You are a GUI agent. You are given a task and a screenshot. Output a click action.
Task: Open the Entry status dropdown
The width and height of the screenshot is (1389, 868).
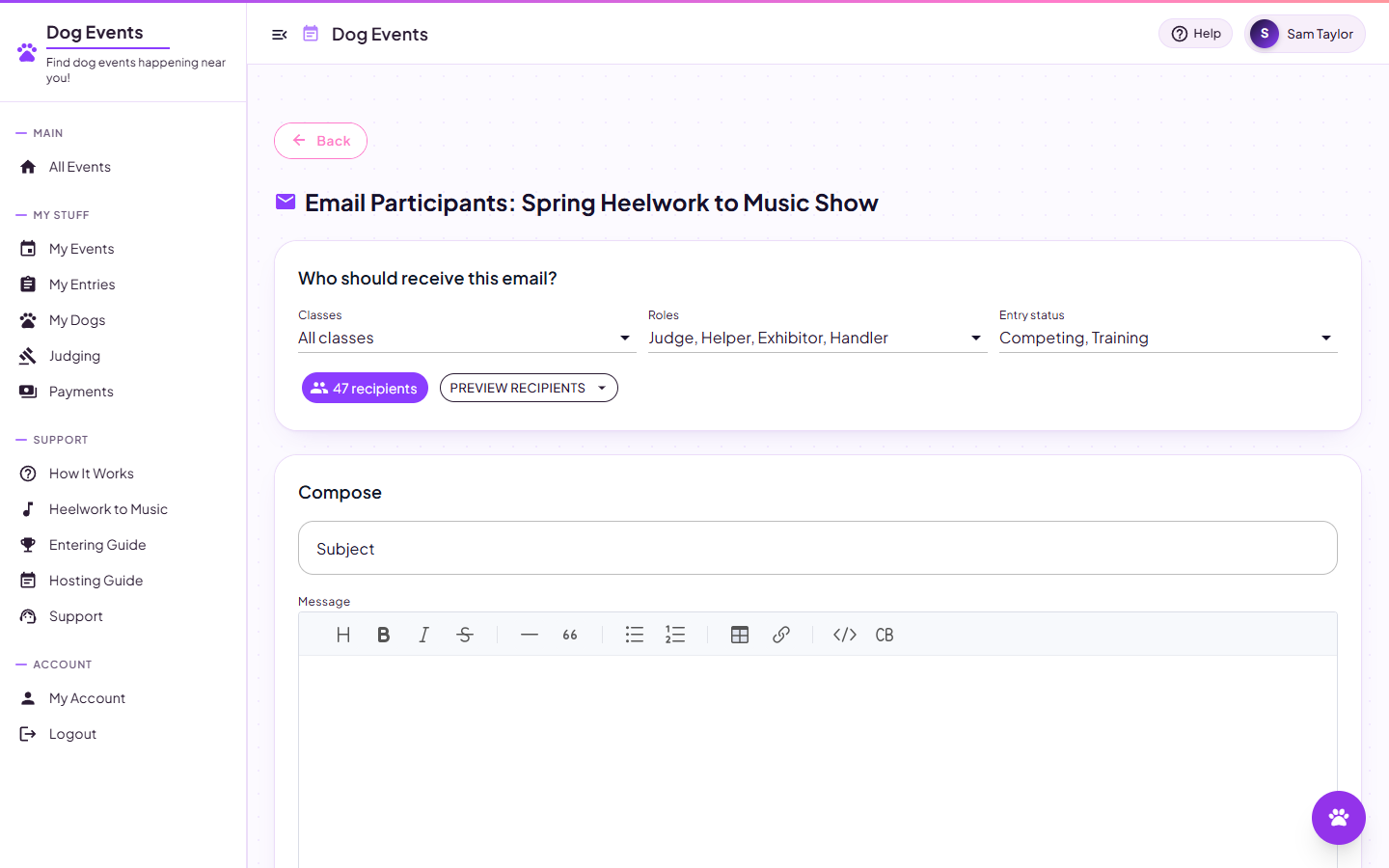[1168, 338]
